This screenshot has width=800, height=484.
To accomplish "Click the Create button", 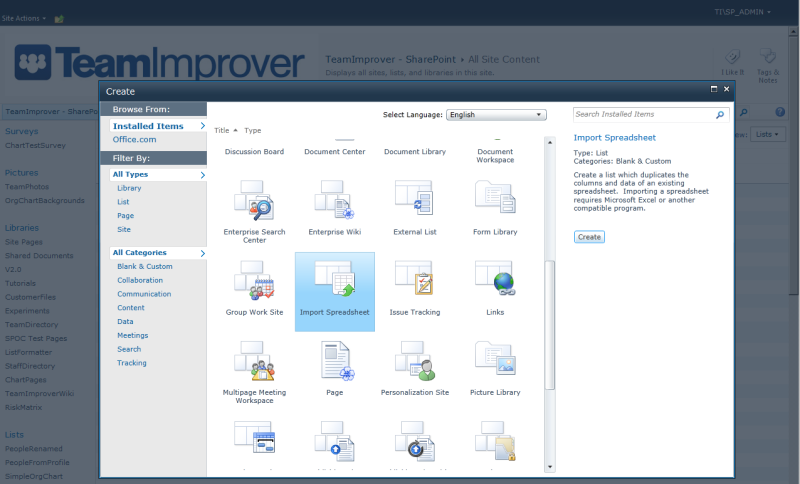I will (589, 237).
